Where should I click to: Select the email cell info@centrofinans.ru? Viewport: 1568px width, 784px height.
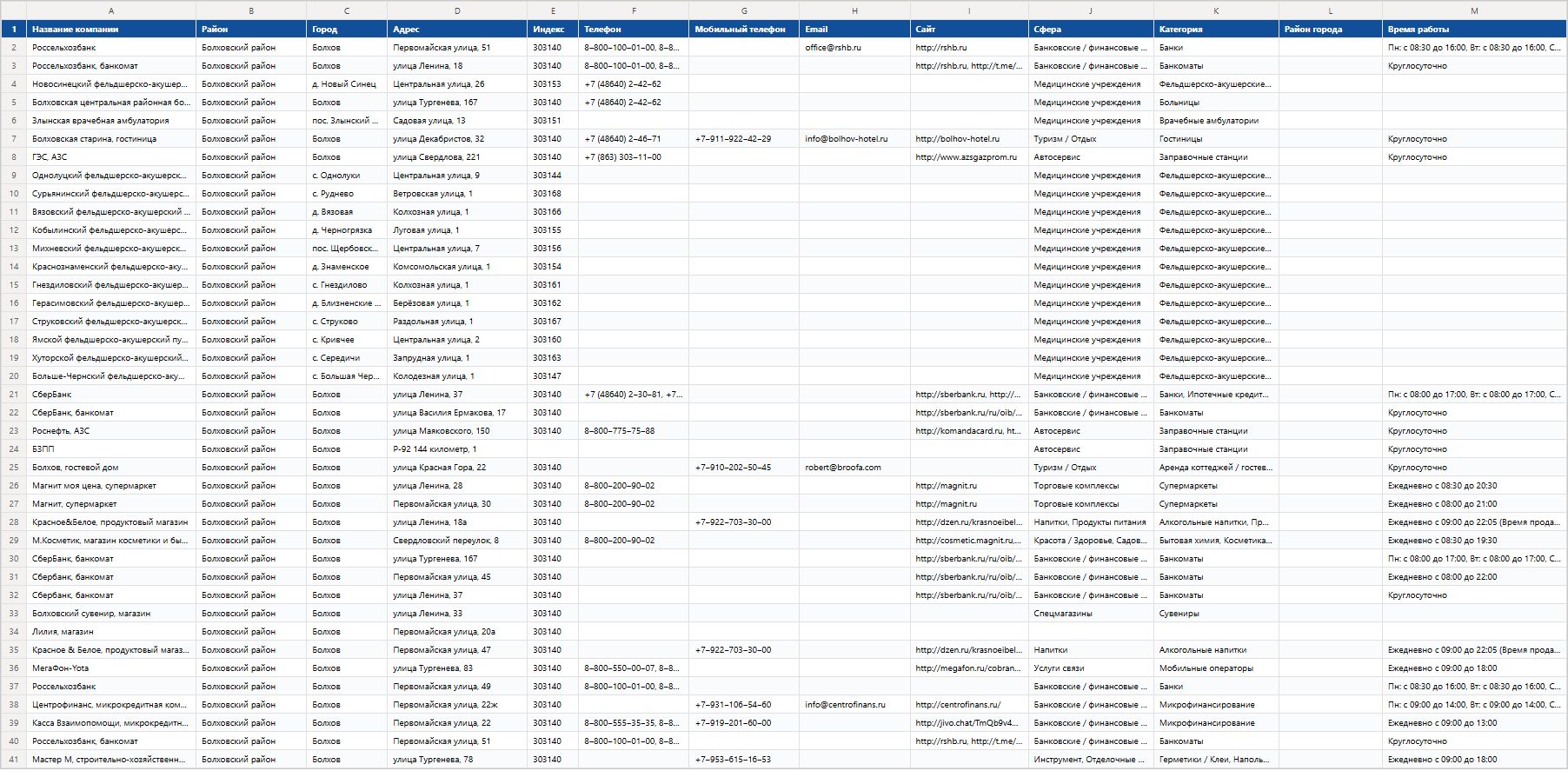coord(854,705)
